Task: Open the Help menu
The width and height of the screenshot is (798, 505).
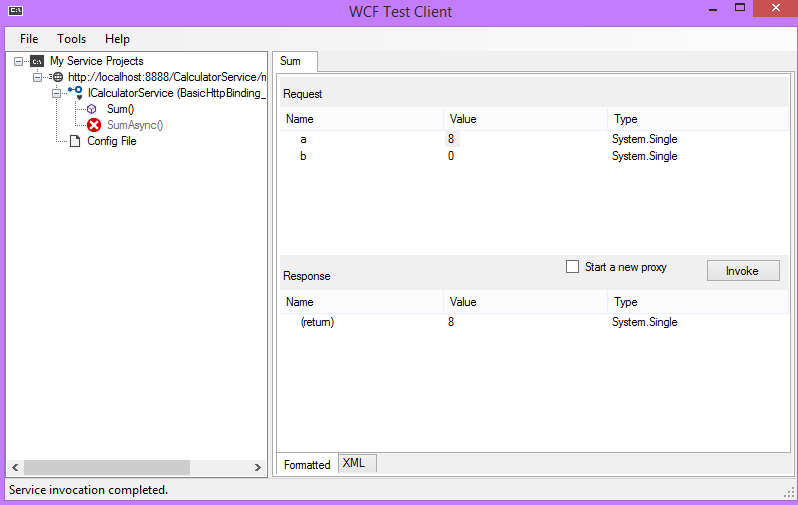Action: [117, 39]
